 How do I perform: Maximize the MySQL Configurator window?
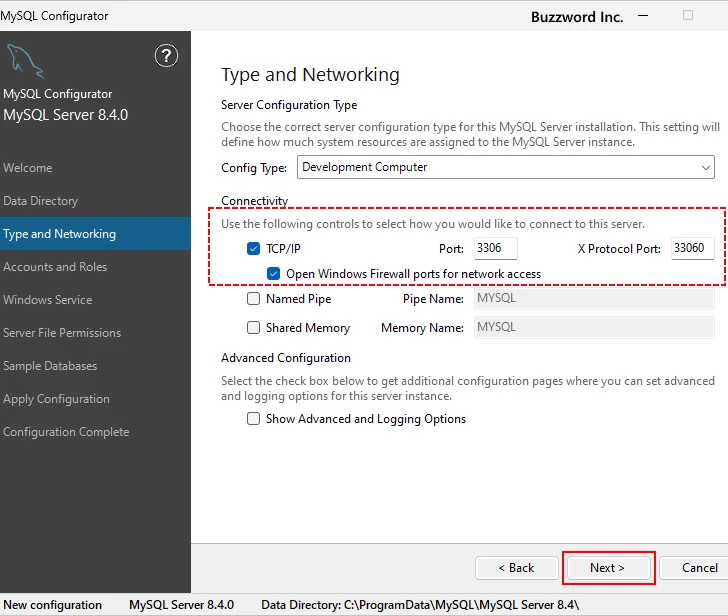pyautogui.click(x=688, y=15)
